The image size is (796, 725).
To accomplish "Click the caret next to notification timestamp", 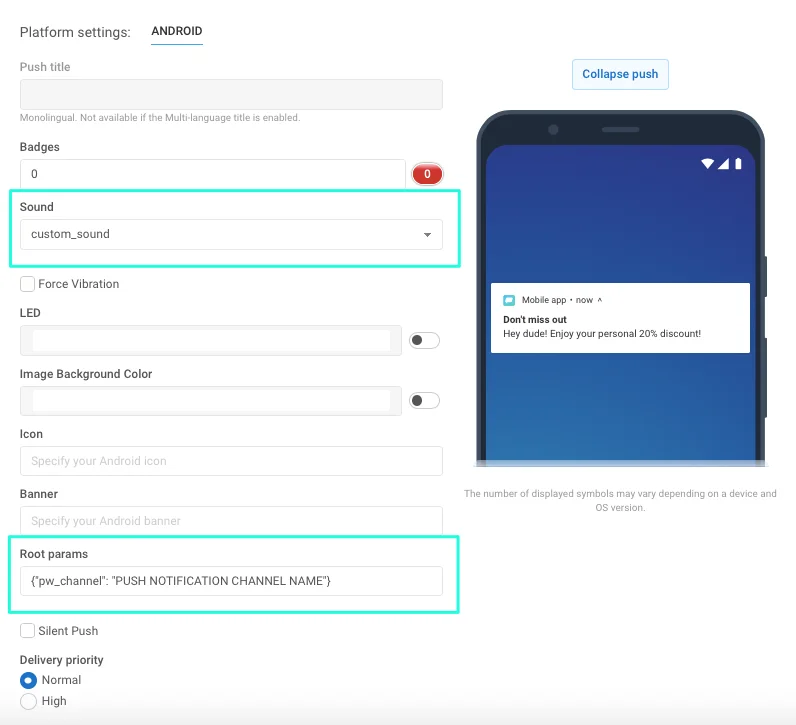I will [600, 300].
